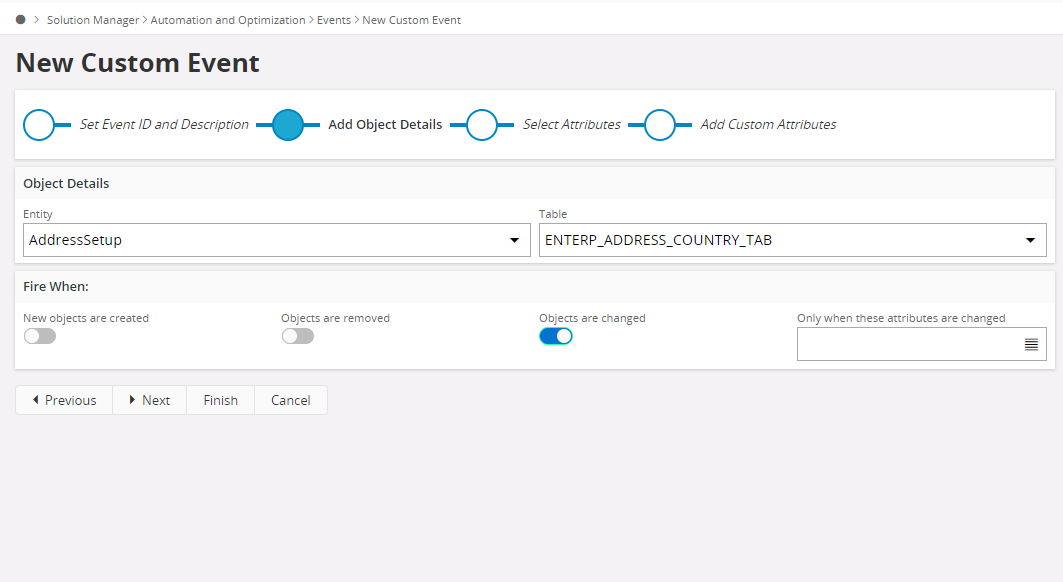This screenshot has width=1063, height=582.
Task: Open the attribute list picker icon
Action: pos(1031,344)
